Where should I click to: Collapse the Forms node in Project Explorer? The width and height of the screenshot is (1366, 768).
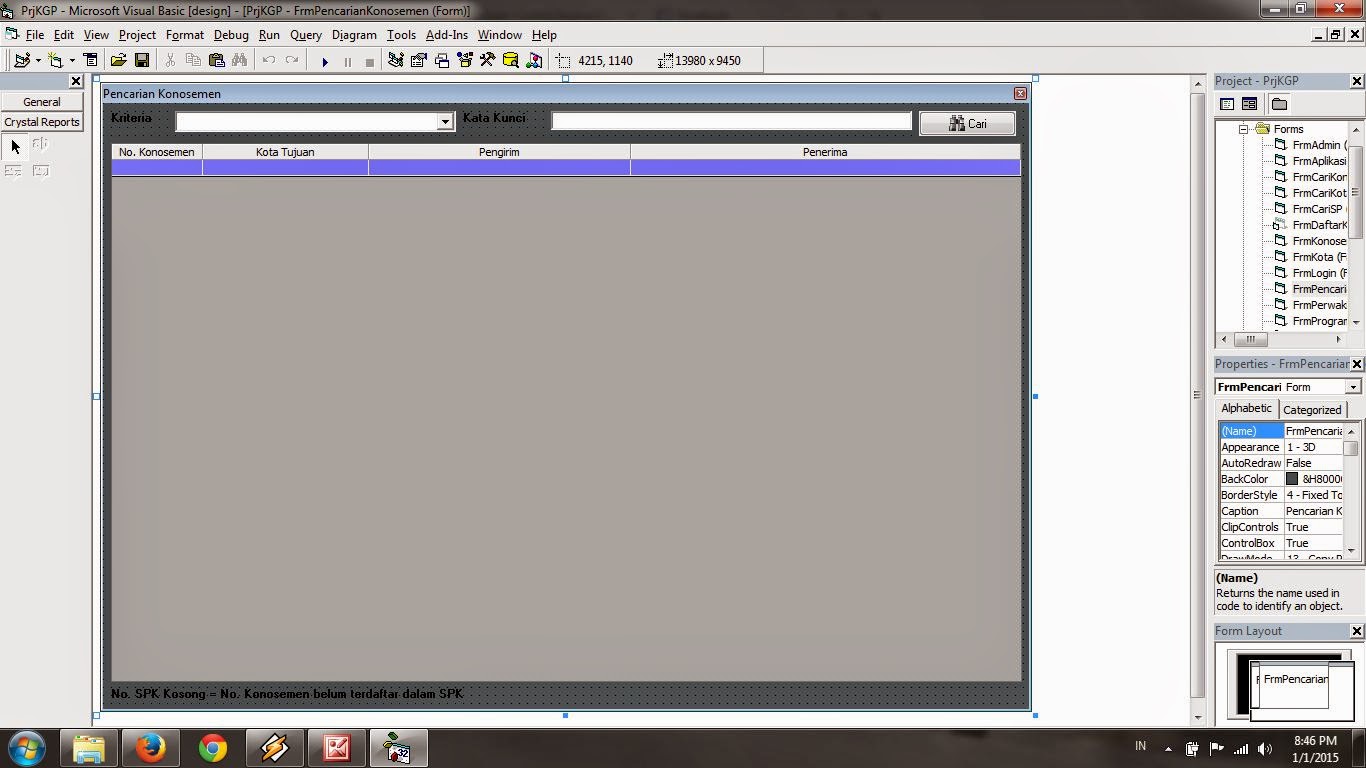[x=1243, y=128]
